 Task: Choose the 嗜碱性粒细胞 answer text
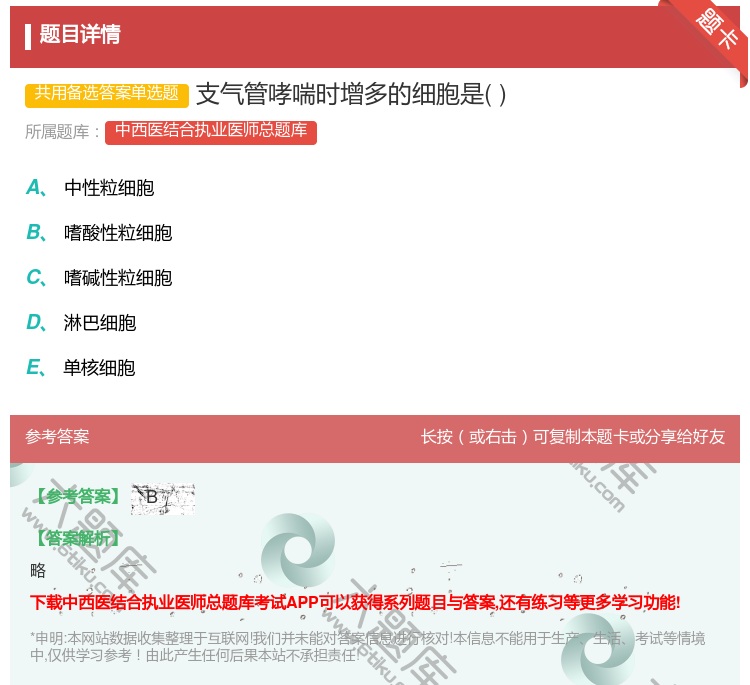(118, 278)
